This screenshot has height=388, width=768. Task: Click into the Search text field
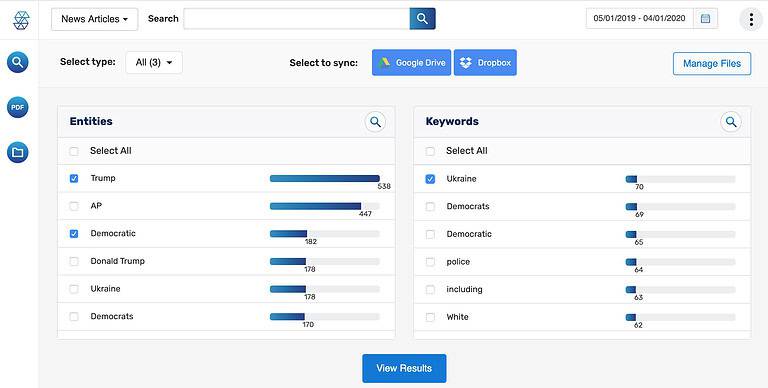coord(297,19)
